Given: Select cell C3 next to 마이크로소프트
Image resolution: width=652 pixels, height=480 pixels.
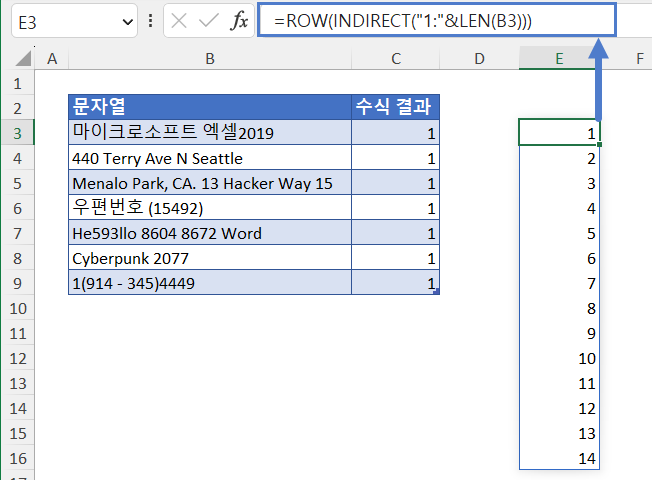Looking at the screenshot, I should click(395, 132).
